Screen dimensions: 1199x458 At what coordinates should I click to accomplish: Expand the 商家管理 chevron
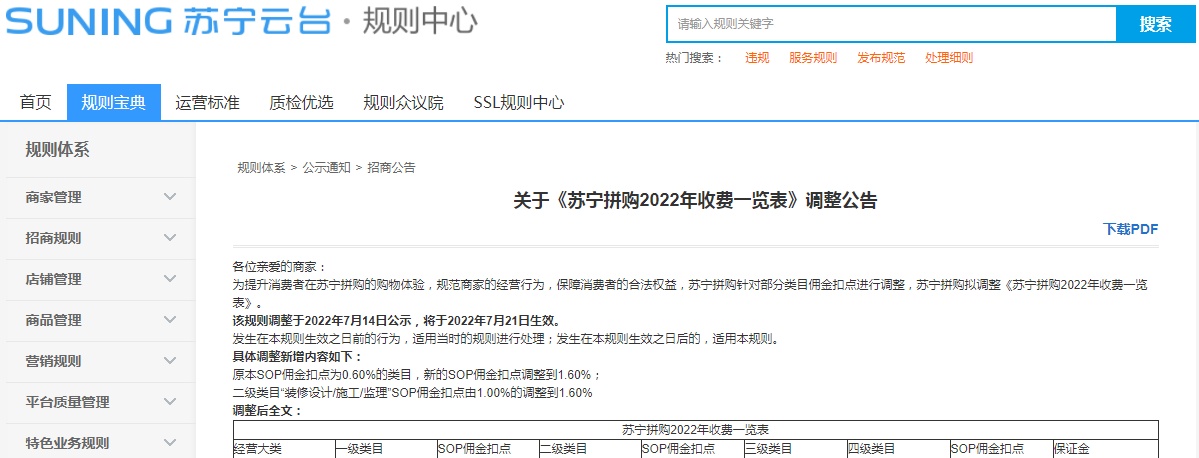tap(171, 197)
